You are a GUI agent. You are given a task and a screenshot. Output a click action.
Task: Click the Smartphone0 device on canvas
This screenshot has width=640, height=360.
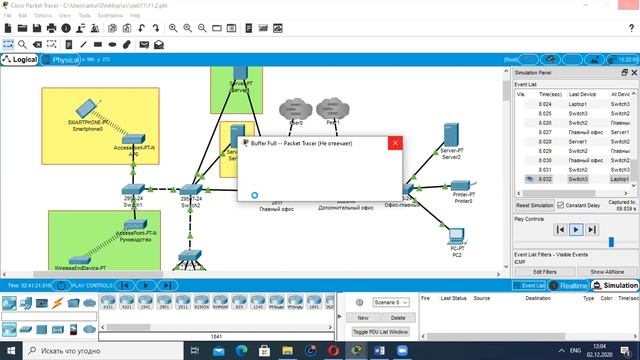87,108
